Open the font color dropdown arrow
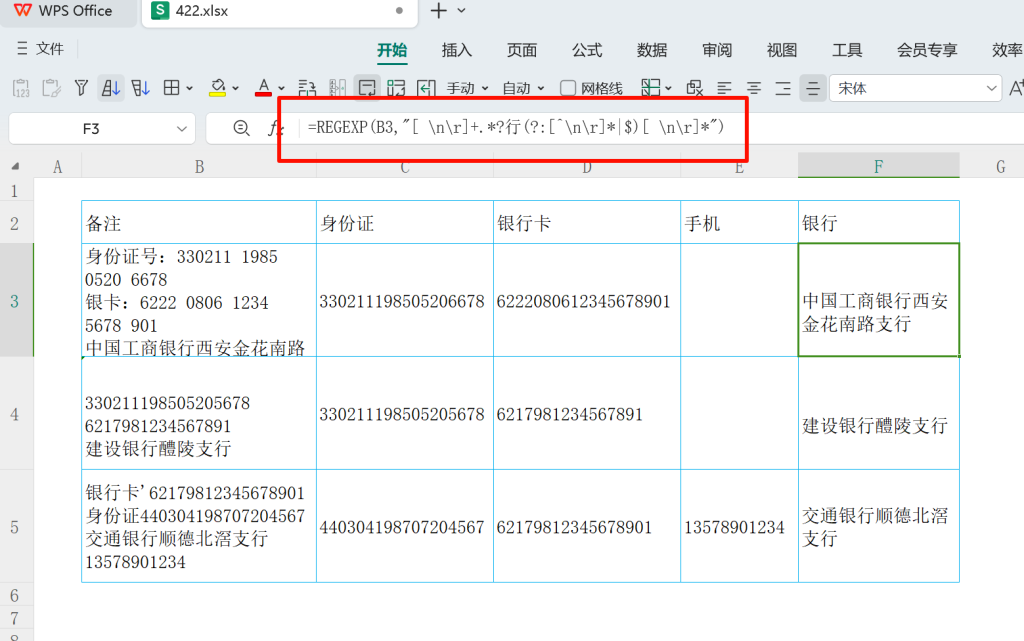Image resolution: width=1024 pixels, height=641 pixels. tap(281, 88)
